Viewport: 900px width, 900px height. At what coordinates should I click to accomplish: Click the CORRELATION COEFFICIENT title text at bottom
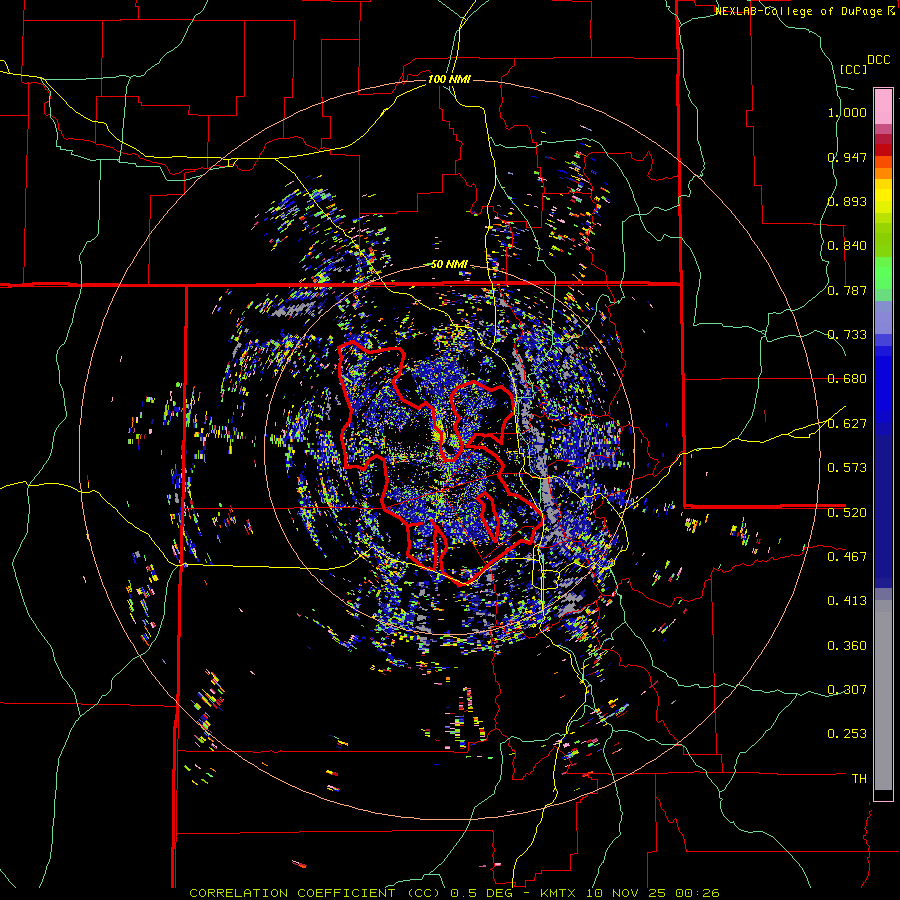pos(315,893)
